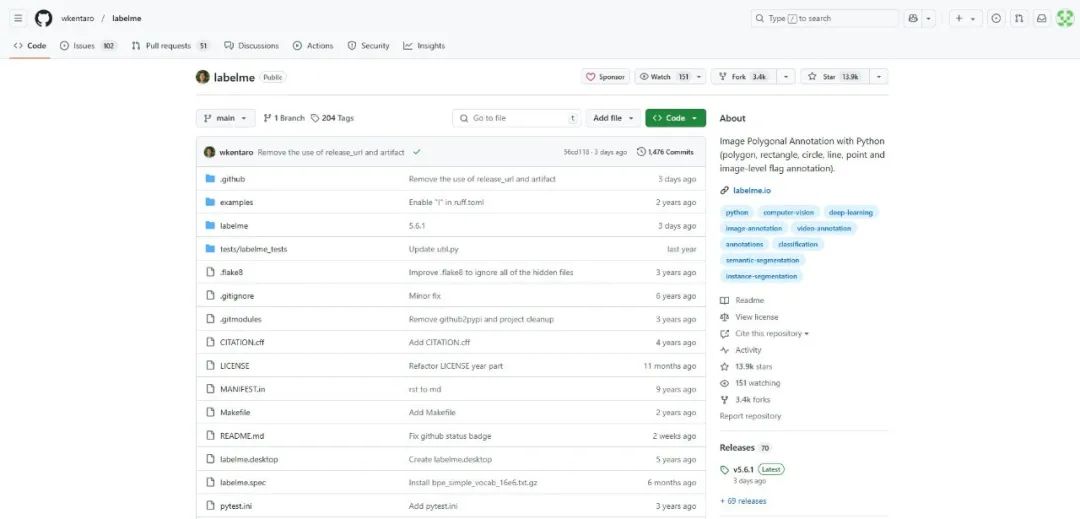Open View license link
Image resolution: width=1080 pixels, height=519 pixels.
749,317
